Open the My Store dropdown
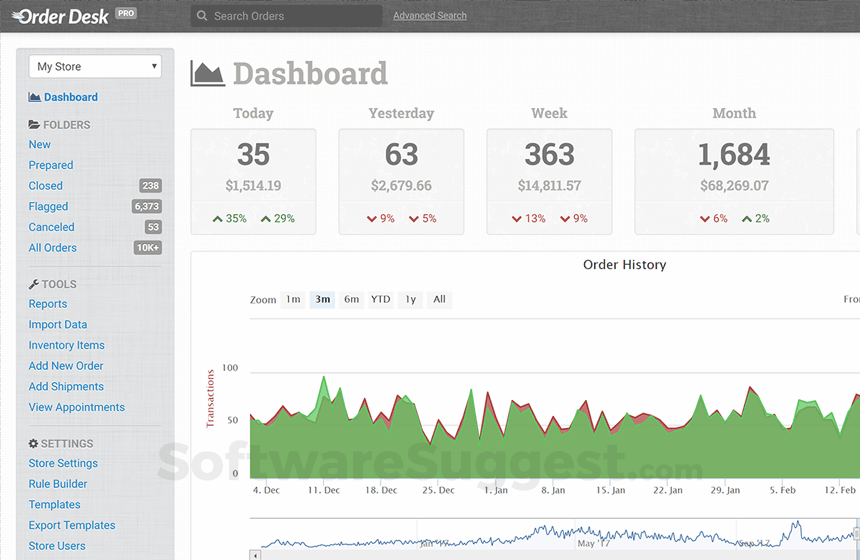 [95, 66]
